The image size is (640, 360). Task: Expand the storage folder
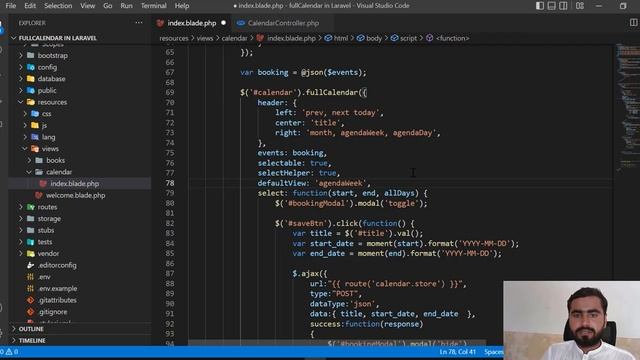pos(49,219)
